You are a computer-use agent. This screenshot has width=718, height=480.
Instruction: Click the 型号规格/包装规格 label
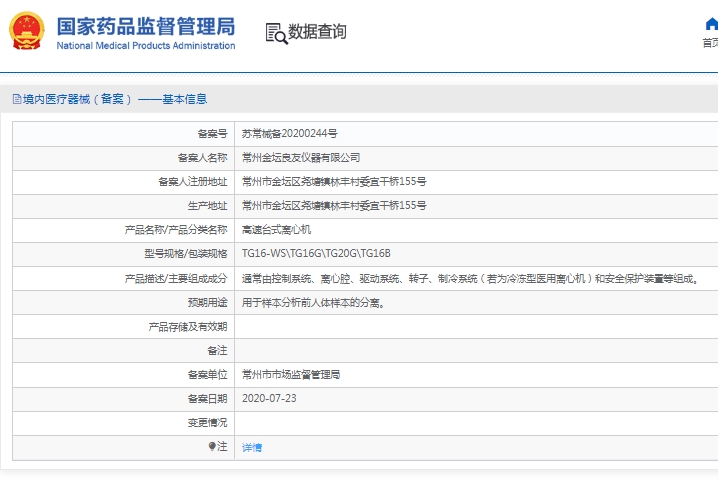(186, 253)
